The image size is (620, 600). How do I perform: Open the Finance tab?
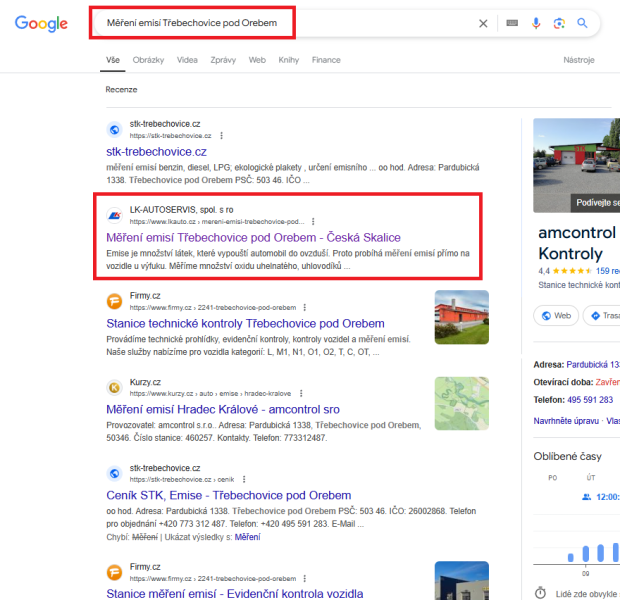326,60
